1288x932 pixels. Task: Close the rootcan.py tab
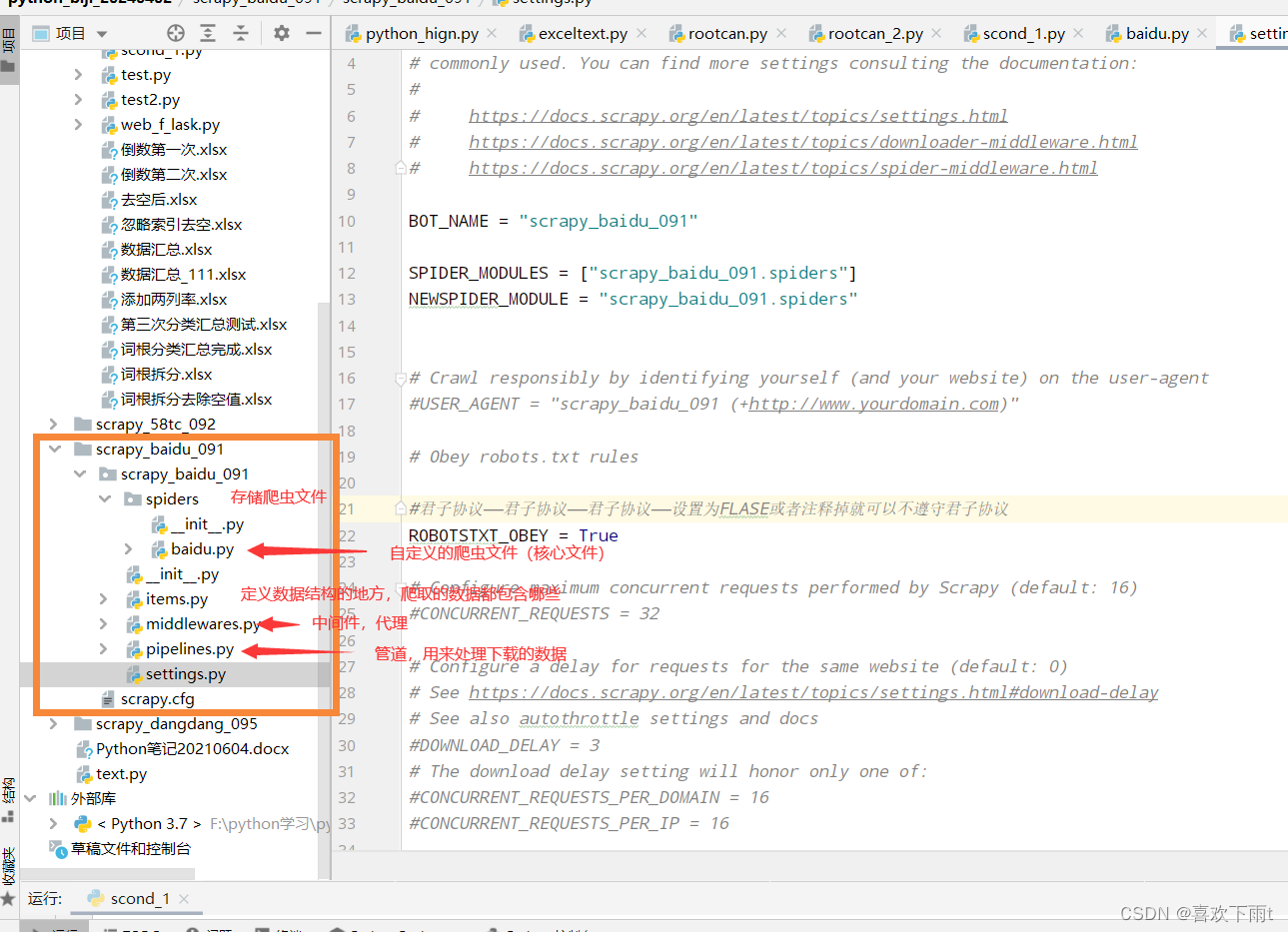(781, 33)
